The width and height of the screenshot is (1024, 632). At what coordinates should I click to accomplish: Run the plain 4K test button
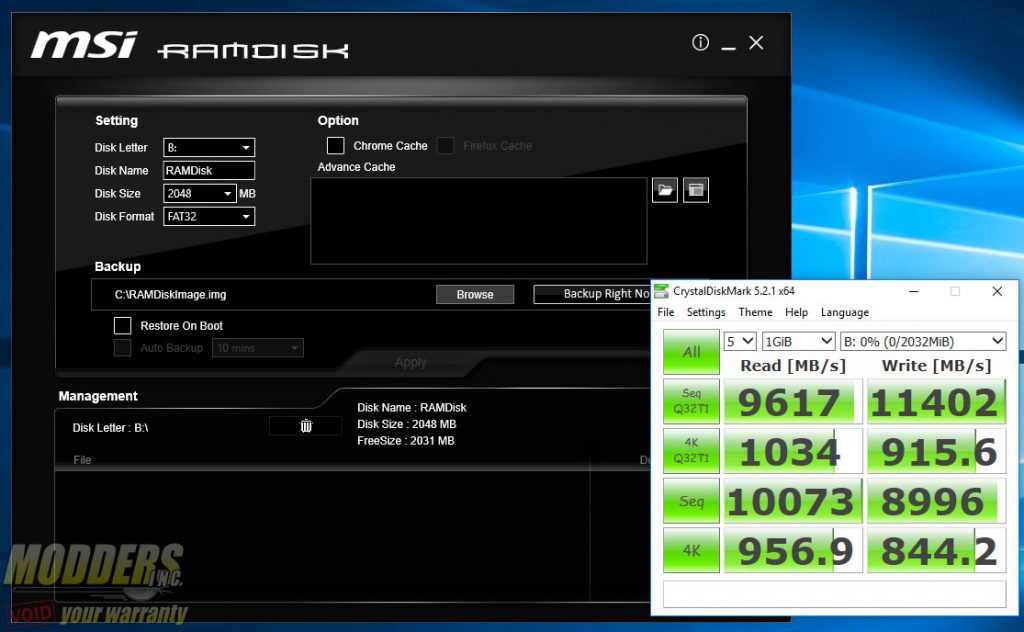click(692, 550)
